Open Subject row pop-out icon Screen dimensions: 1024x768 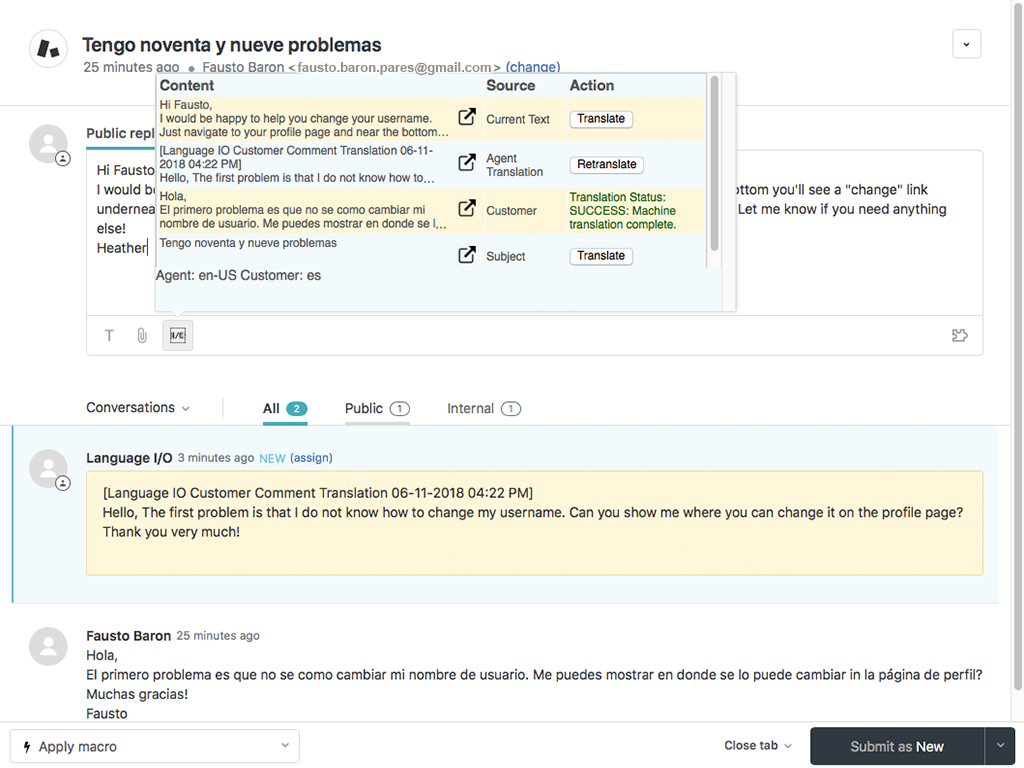coord(466,255)
